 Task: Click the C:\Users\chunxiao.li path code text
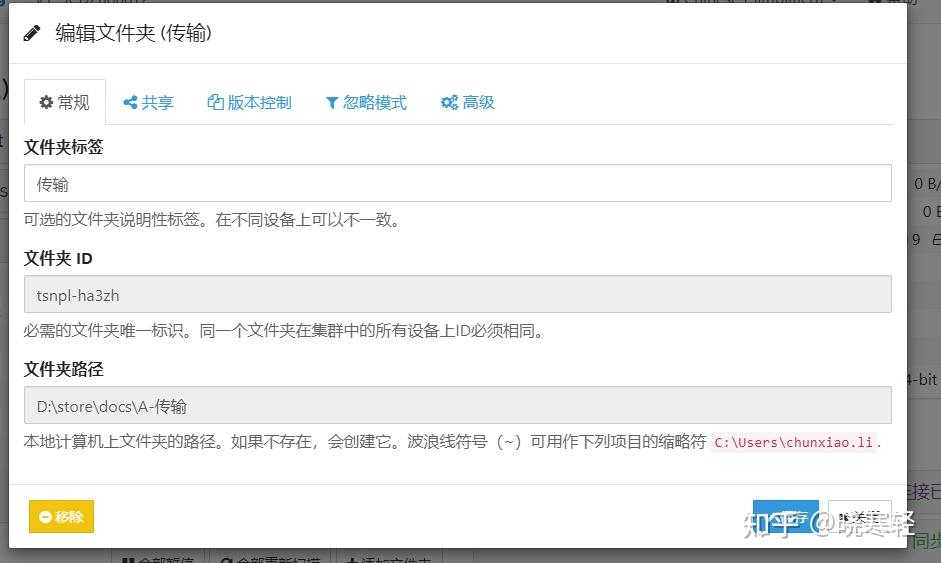coord(793,443)
